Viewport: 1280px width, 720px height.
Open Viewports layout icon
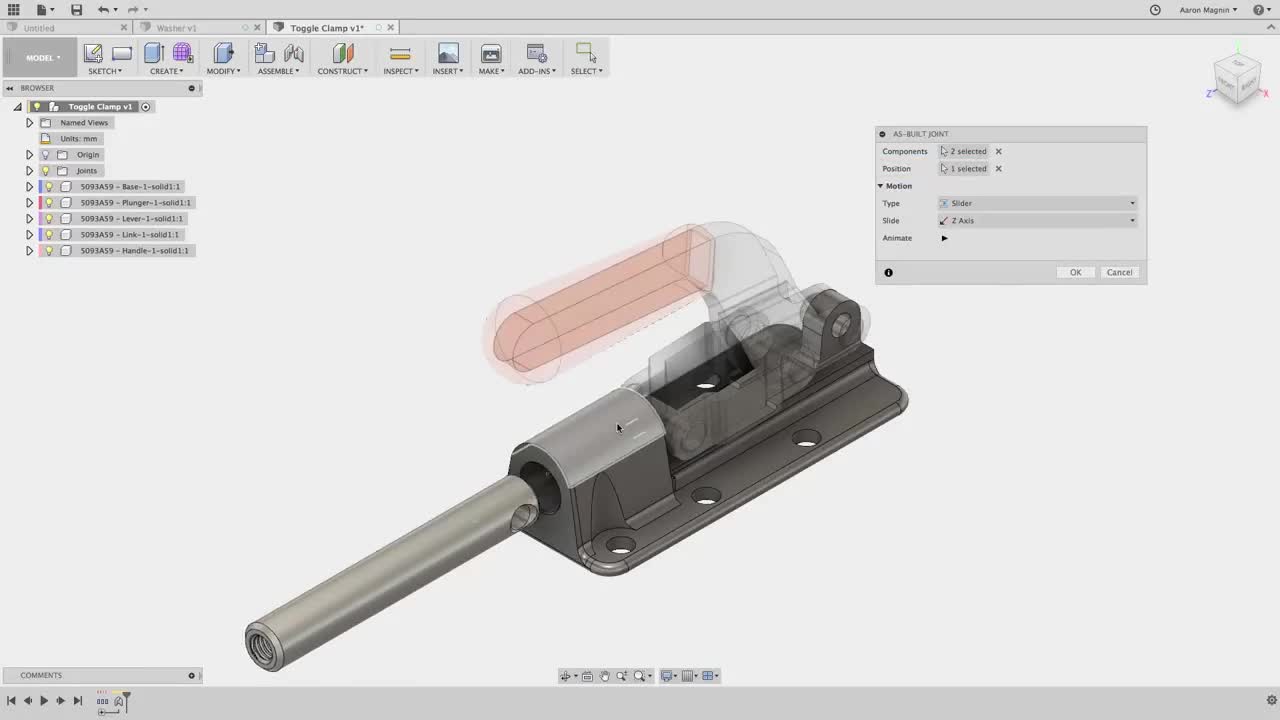tap(708, 676)
